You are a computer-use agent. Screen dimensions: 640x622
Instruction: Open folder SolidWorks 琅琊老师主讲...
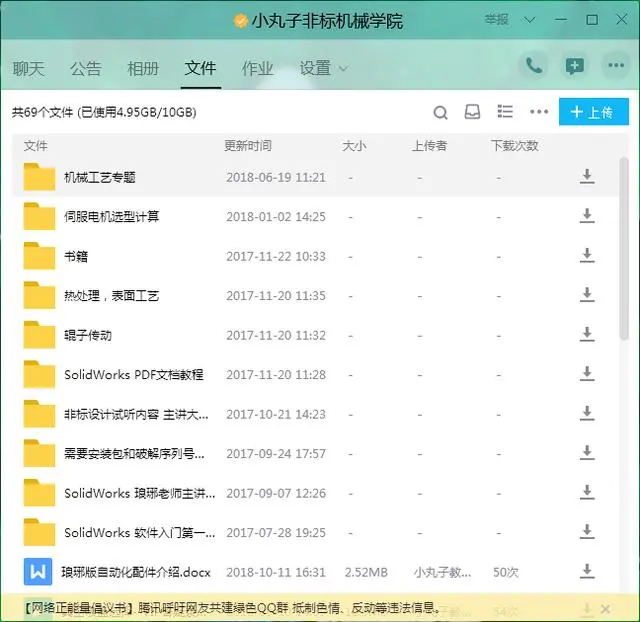pyautogui.click(x=140, y=493)
